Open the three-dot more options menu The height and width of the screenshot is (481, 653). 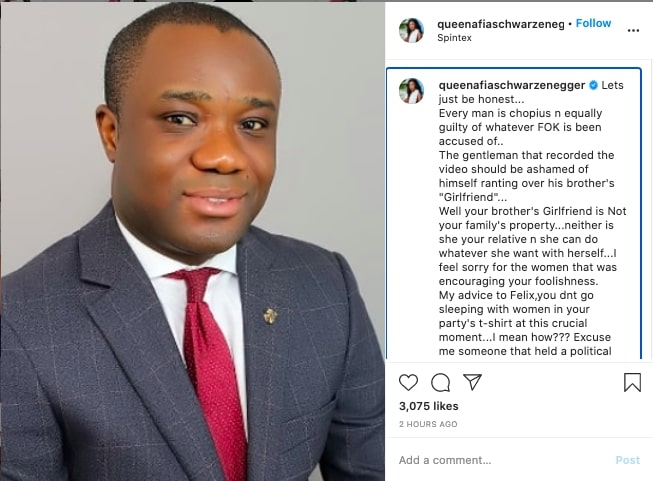pos(633,30)
